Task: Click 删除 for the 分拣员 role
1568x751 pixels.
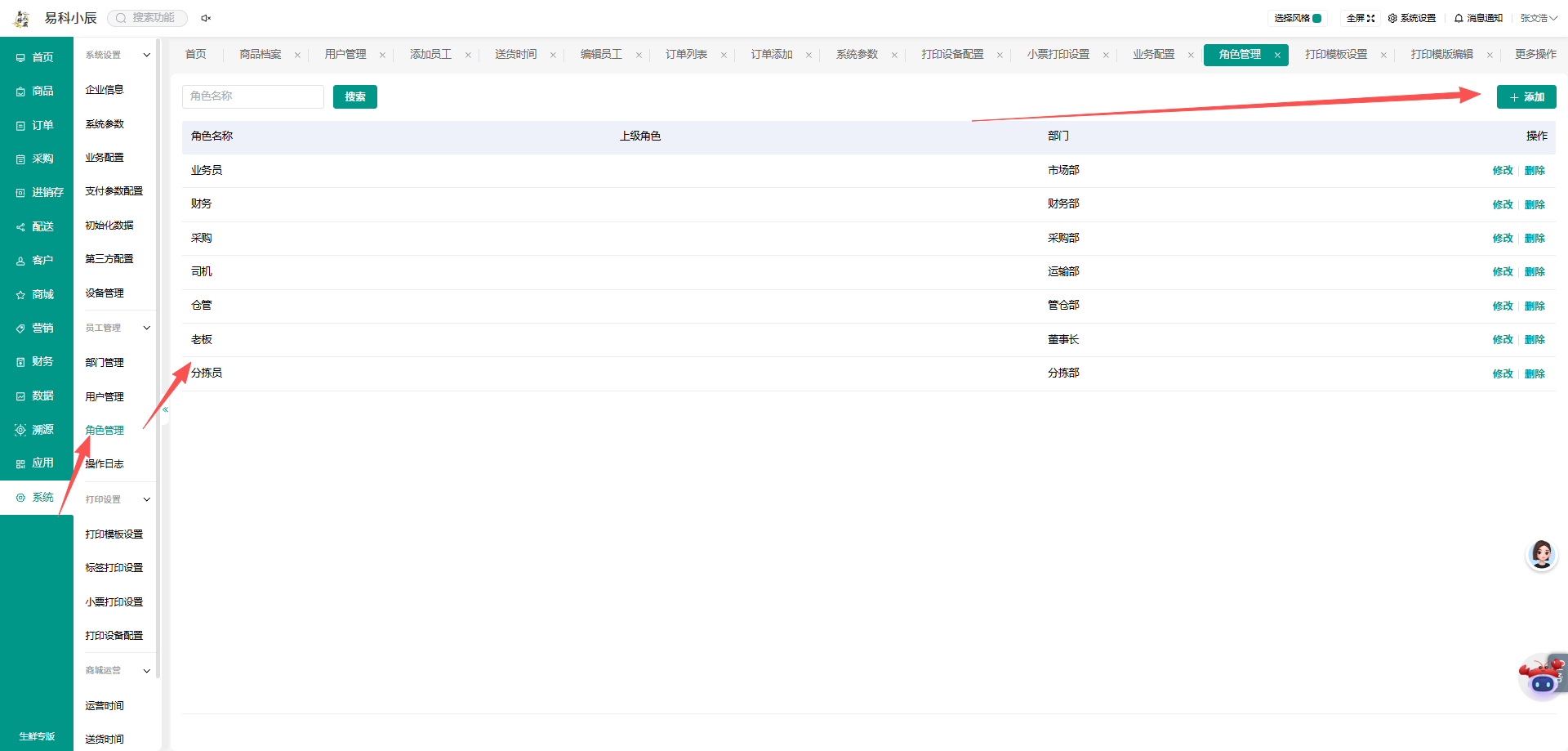Action: [1535, 374]
